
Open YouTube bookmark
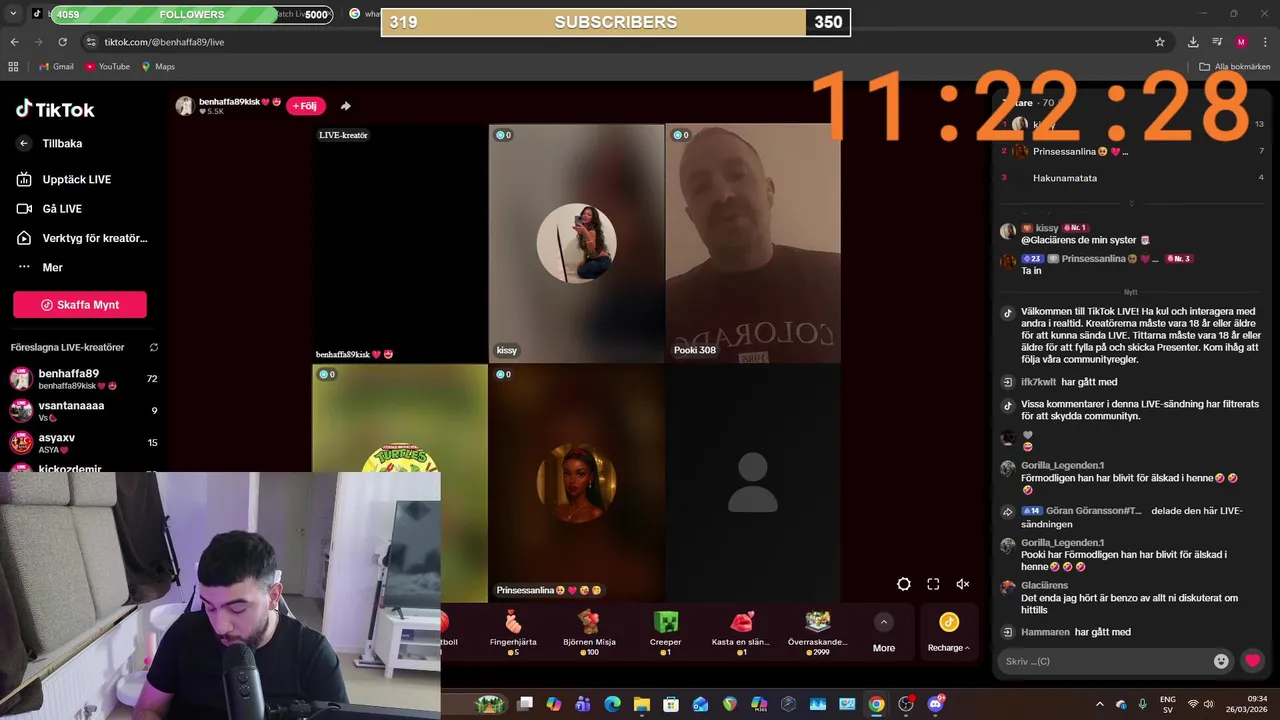click(108, 67)
